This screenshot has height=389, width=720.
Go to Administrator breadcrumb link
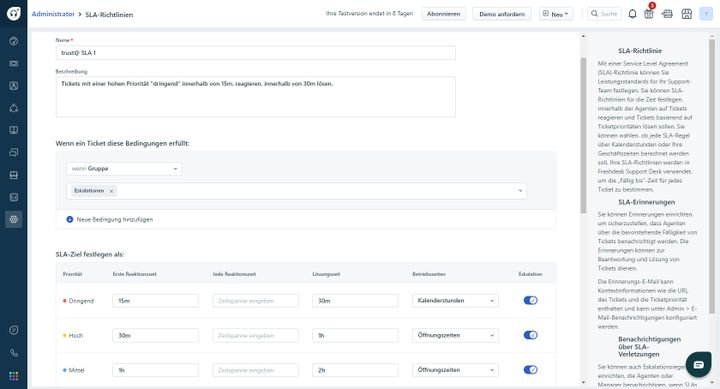click(x=53, y=14)
